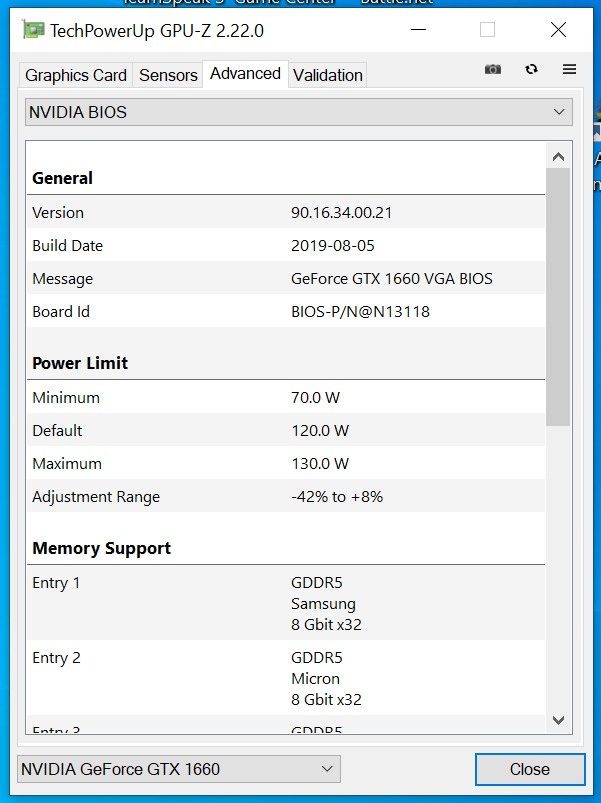Viewport: 601px width, 803px height.
Task: Click the Build Date row
Action: tap(286, 245)
